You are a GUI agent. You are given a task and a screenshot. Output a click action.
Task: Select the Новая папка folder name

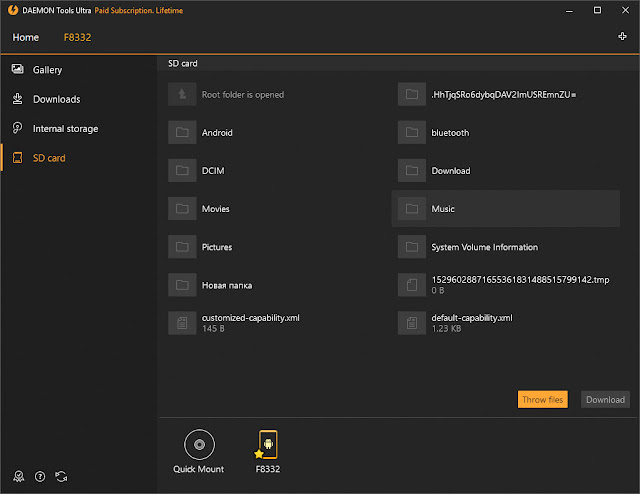227,285
